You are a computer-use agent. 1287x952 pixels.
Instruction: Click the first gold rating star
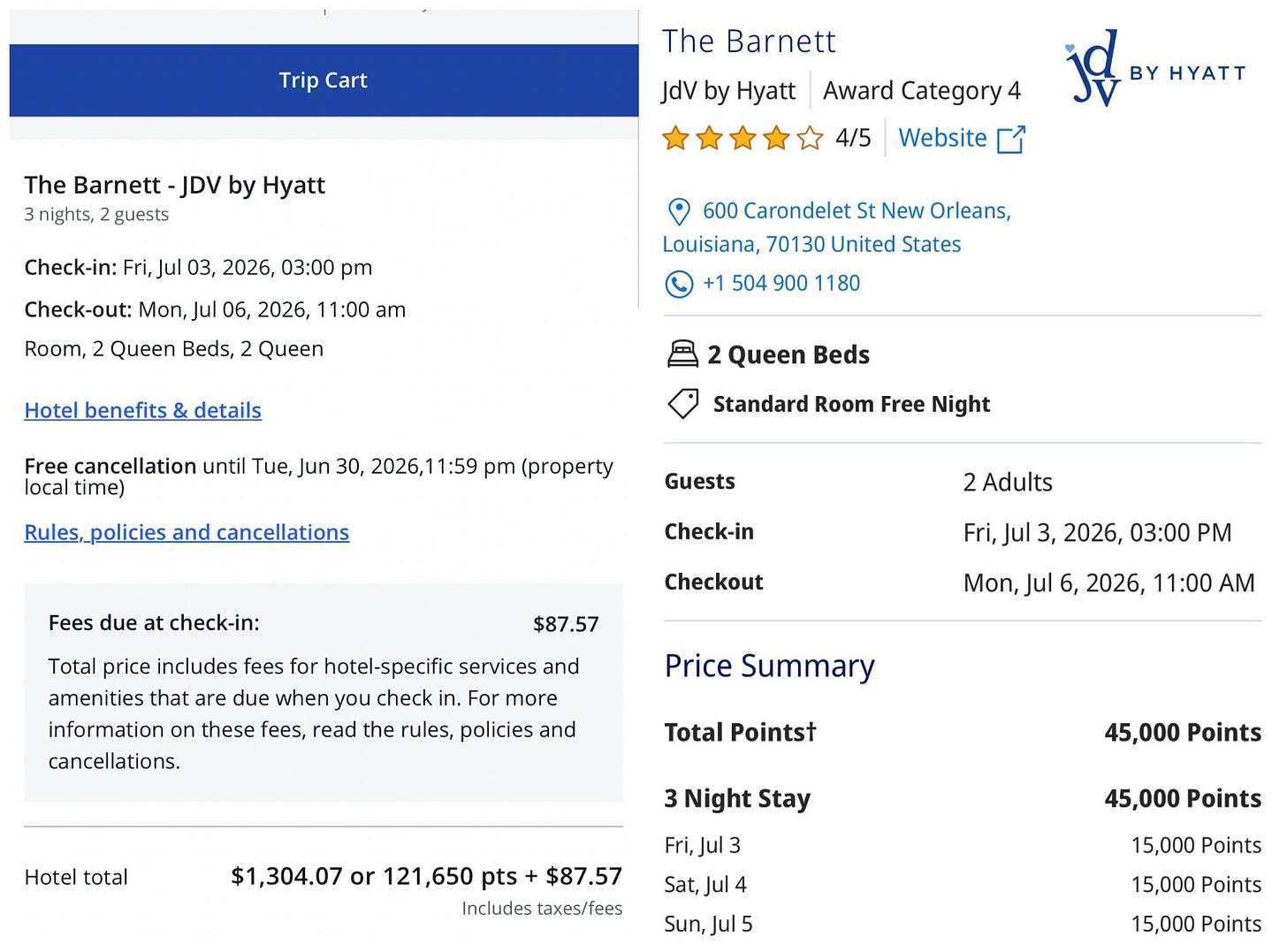(676, 138)
